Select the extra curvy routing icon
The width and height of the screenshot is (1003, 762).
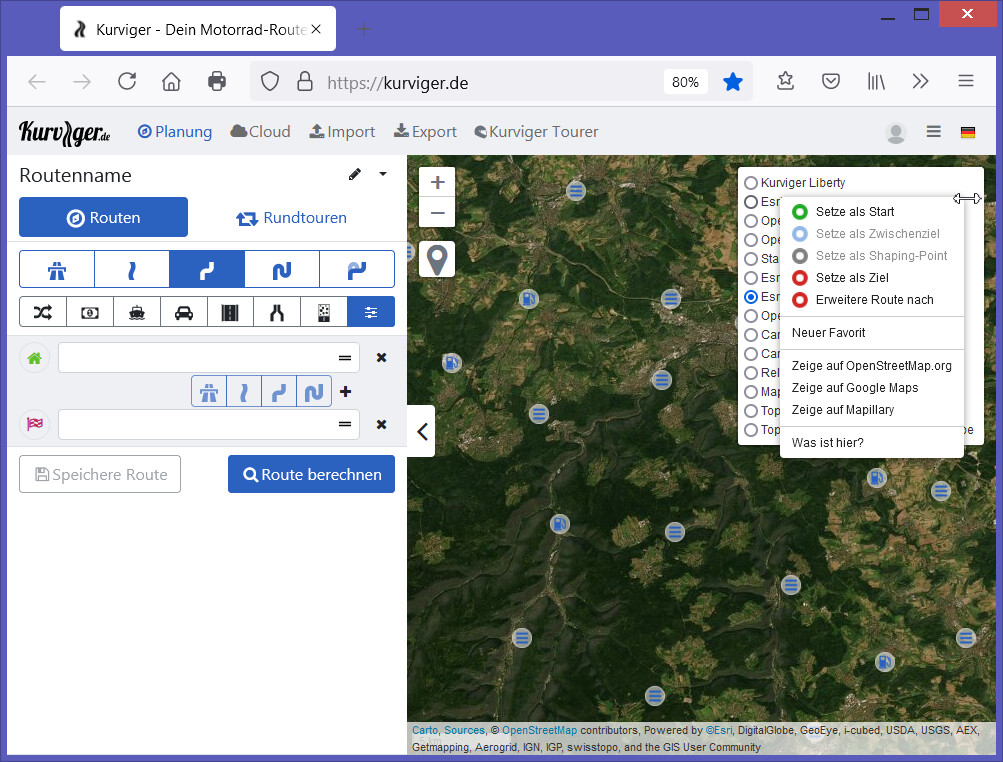(281, 269)
